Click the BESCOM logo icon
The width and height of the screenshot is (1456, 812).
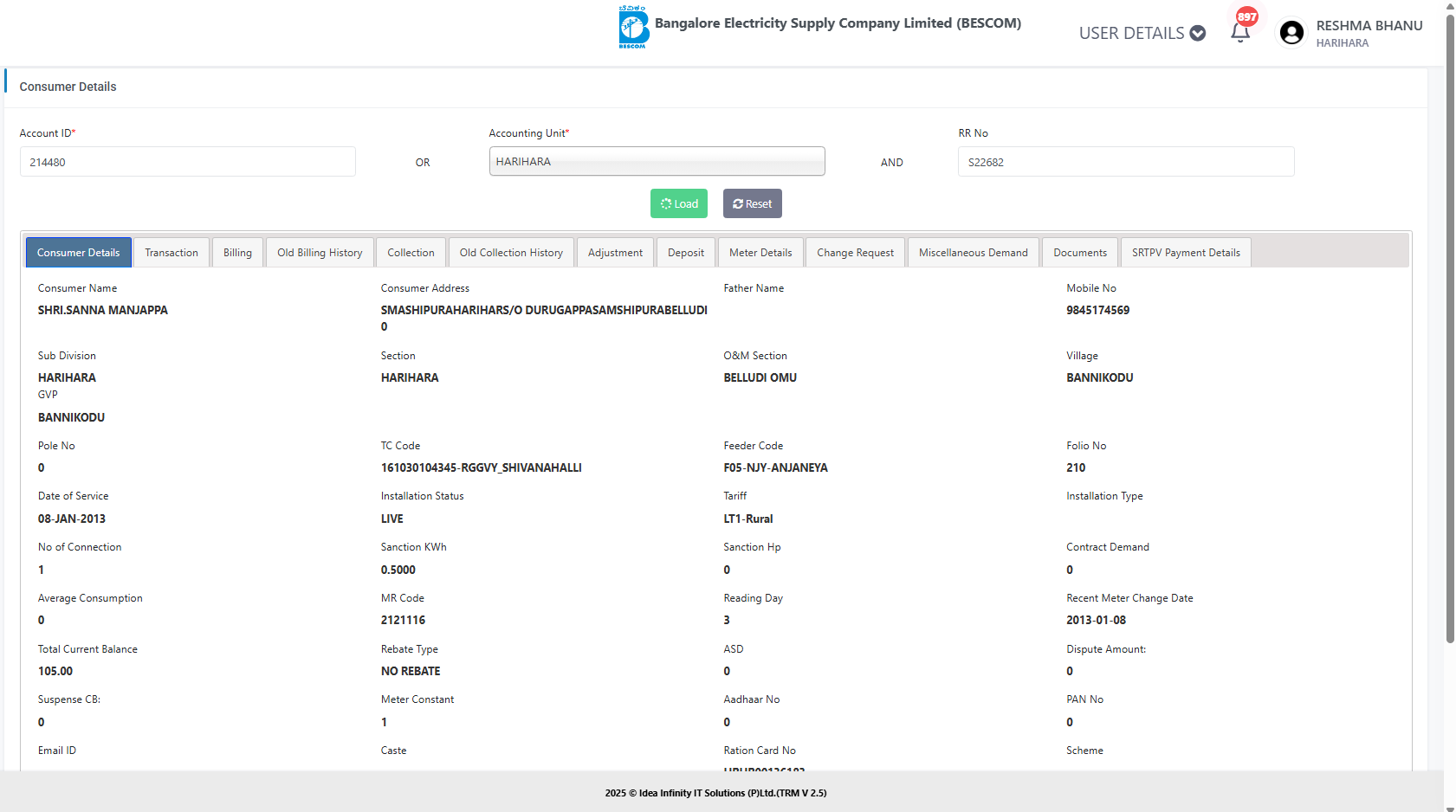(x=633, y=27)
